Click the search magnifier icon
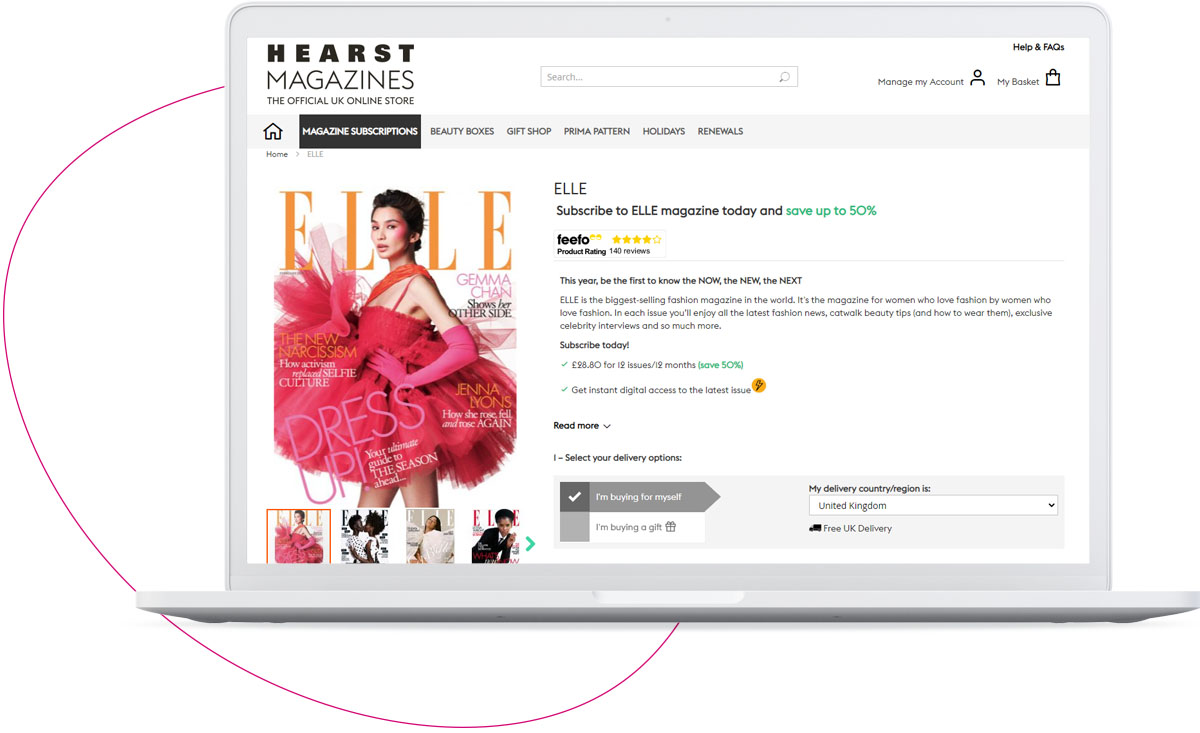The height and width of the screenshot is (733, 1200). (x=785, y=77)
